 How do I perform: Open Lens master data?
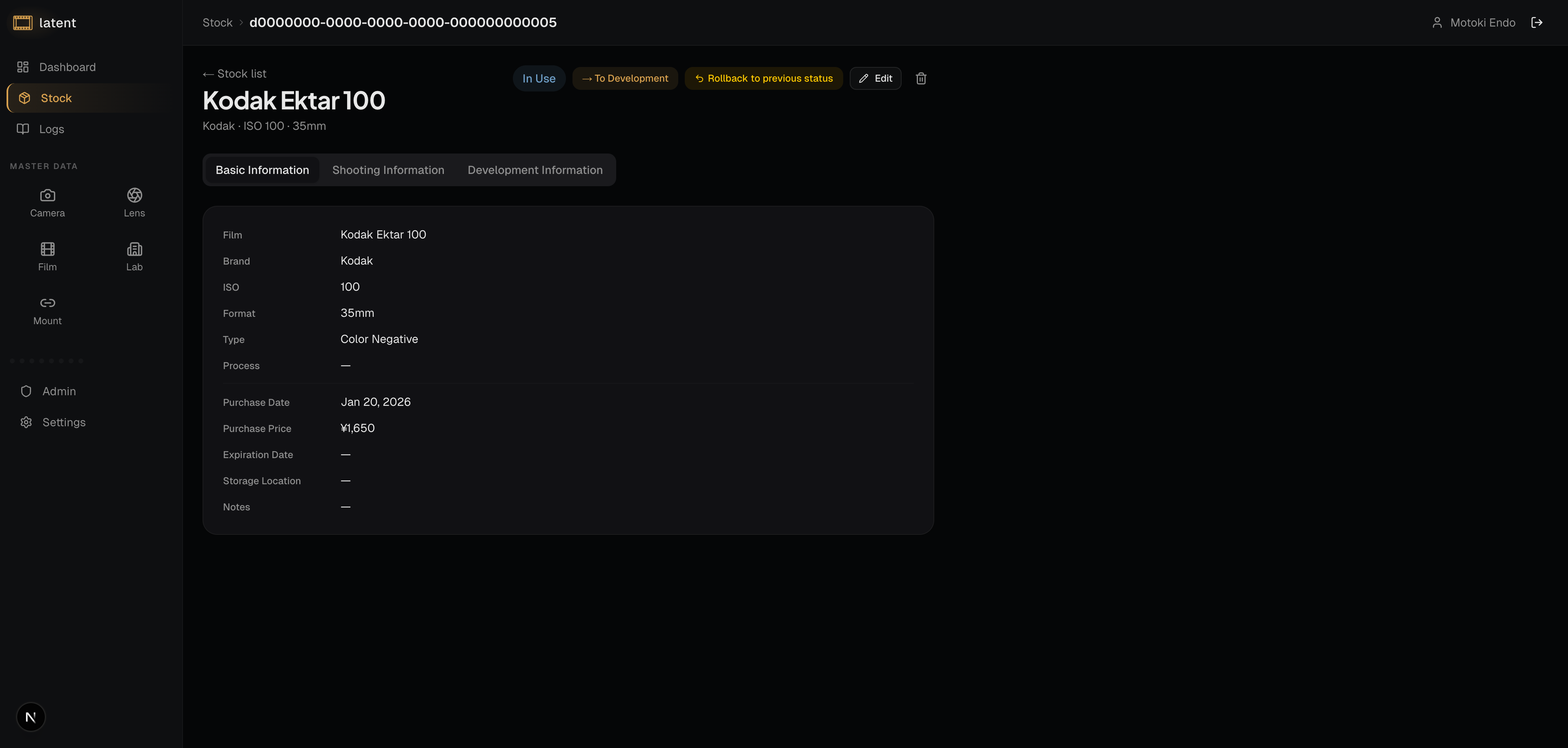click(134, 203)
